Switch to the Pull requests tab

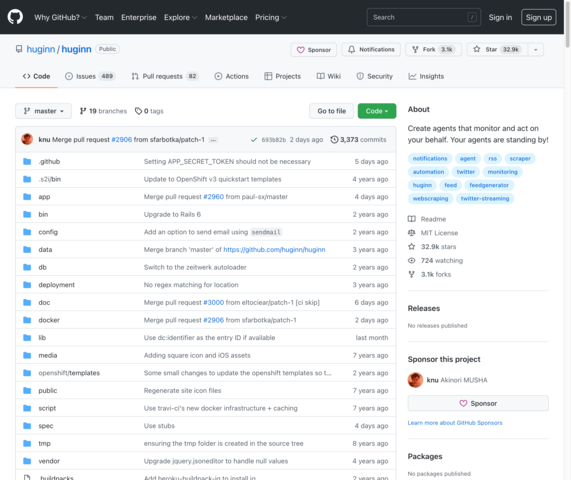[x=165, y=76]
